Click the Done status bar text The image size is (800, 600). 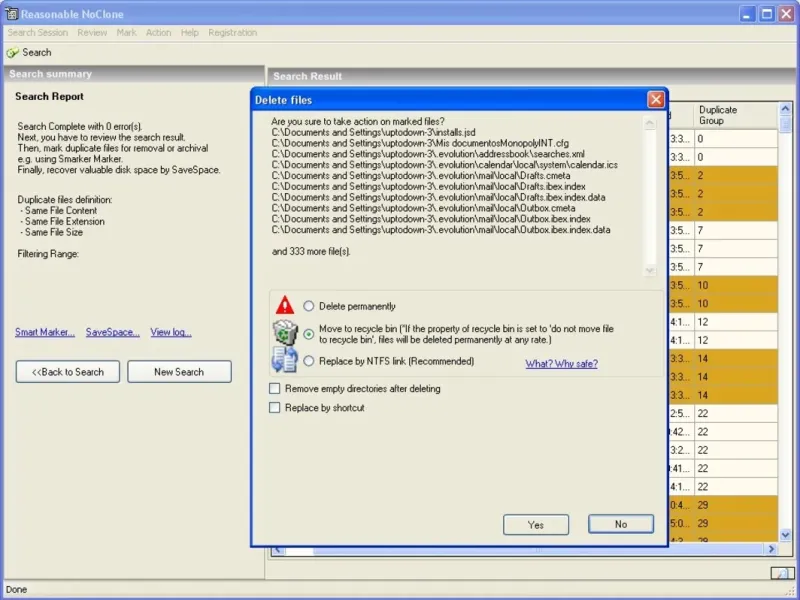pos(16,589)
